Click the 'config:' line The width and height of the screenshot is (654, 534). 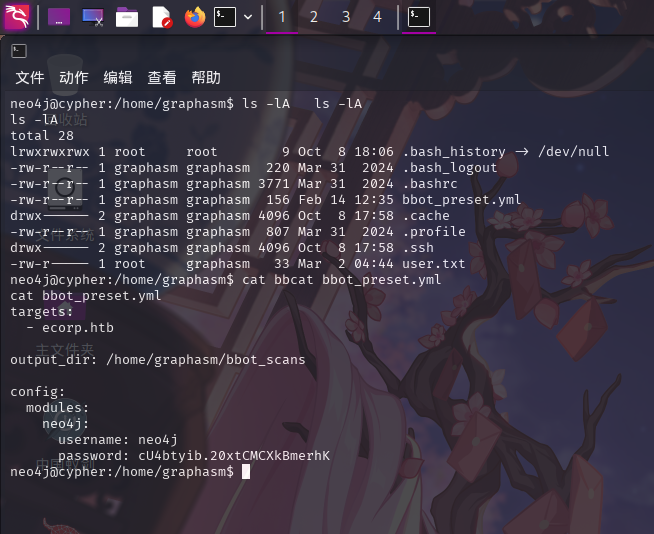pyautogui.click(x=38, y=392)
